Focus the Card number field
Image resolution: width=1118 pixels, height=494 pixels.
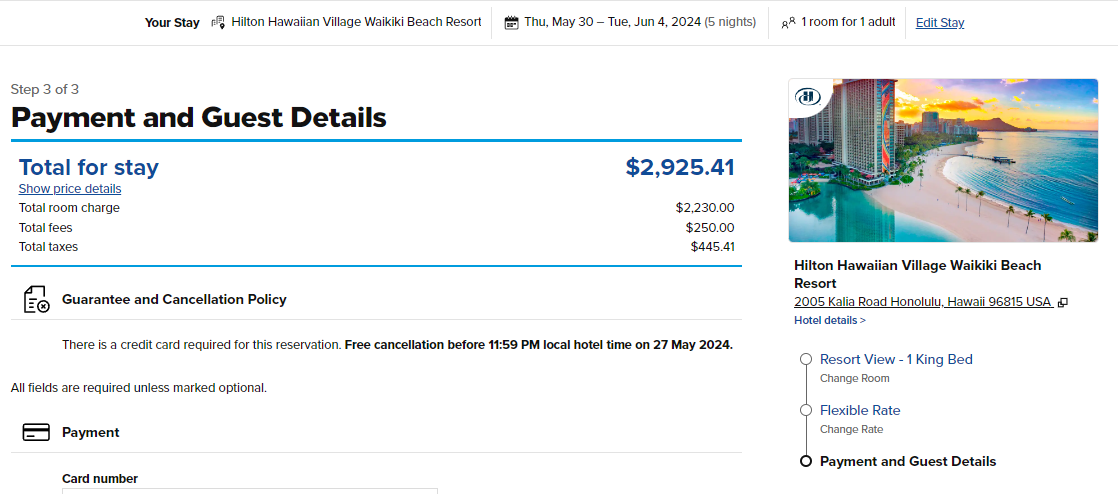click(x=250, y=491)
